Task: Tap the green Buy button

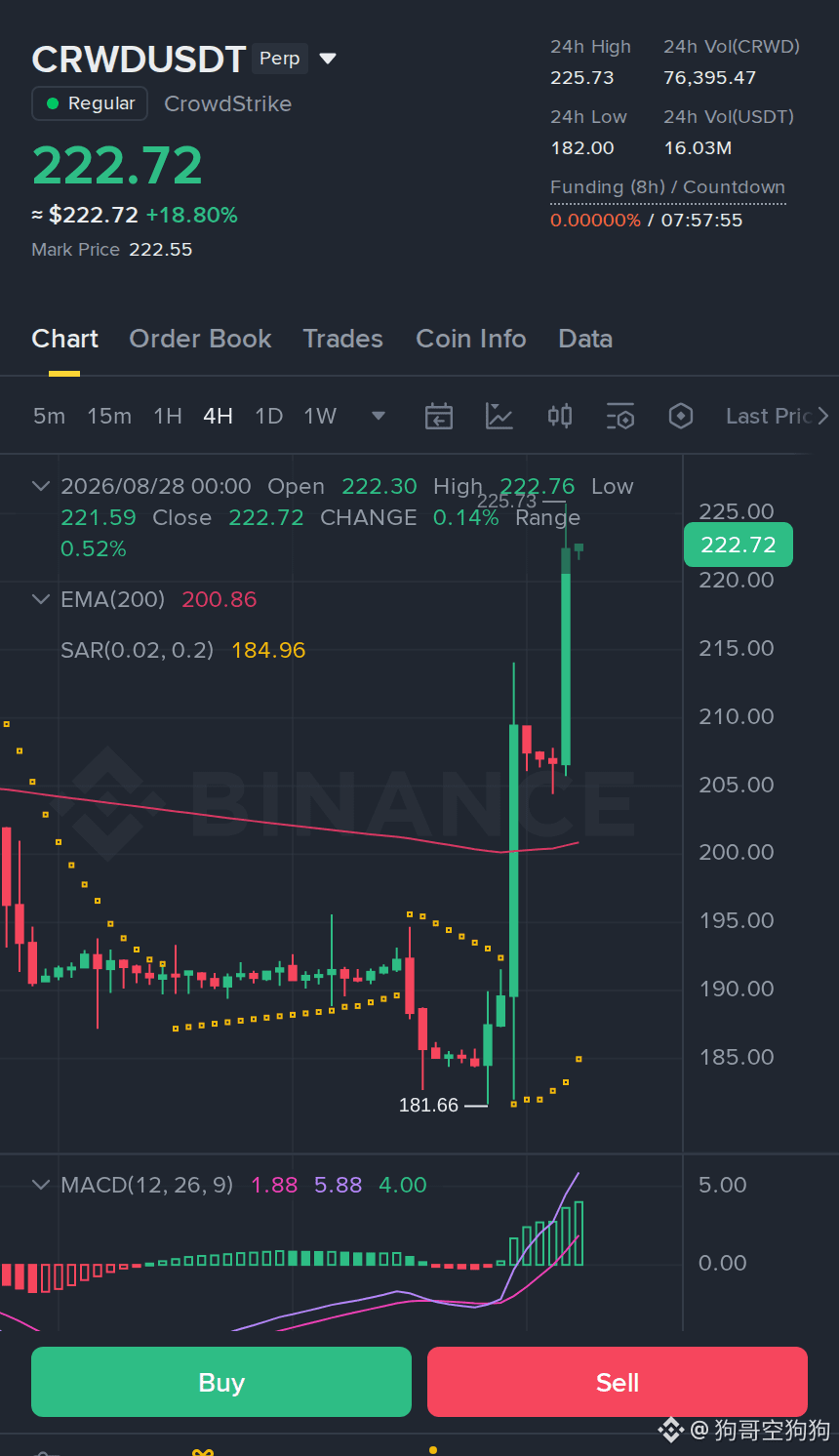Action: click(221, 1382)
